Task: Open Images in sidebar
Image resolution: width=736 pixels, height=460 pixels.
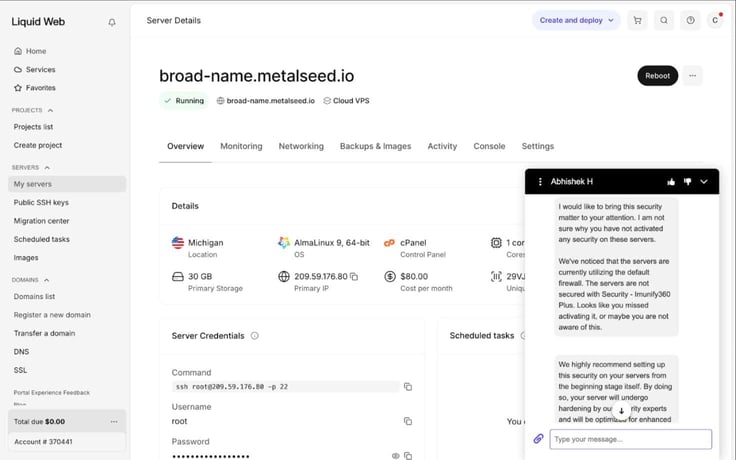Action: coord(26,258)
